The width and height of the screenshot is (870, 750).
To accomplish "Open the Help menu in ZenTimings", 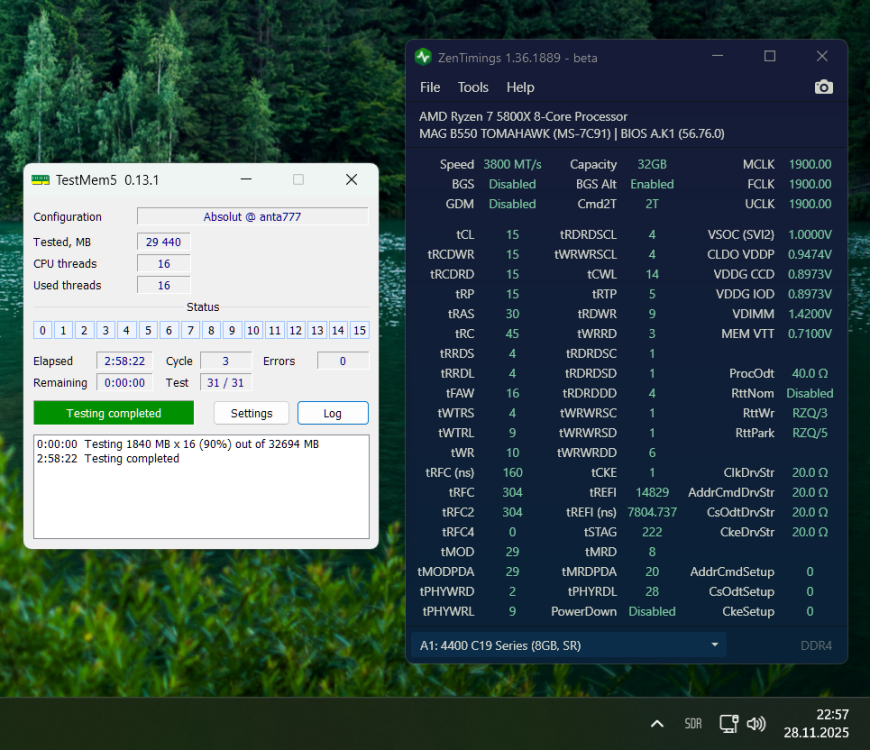I will [x=520, y=87].
